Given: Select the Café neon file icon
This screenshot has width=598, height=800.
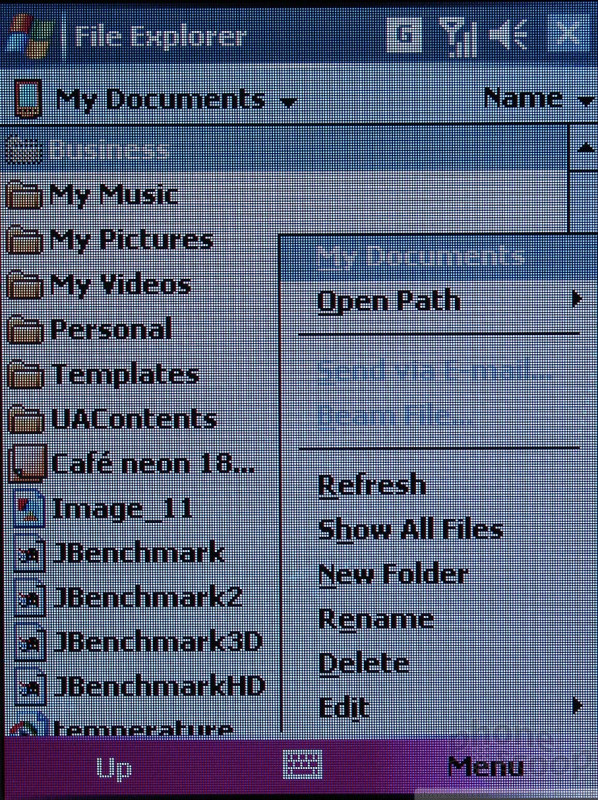Looking at the screenshot, I should [x=28, y=463].
